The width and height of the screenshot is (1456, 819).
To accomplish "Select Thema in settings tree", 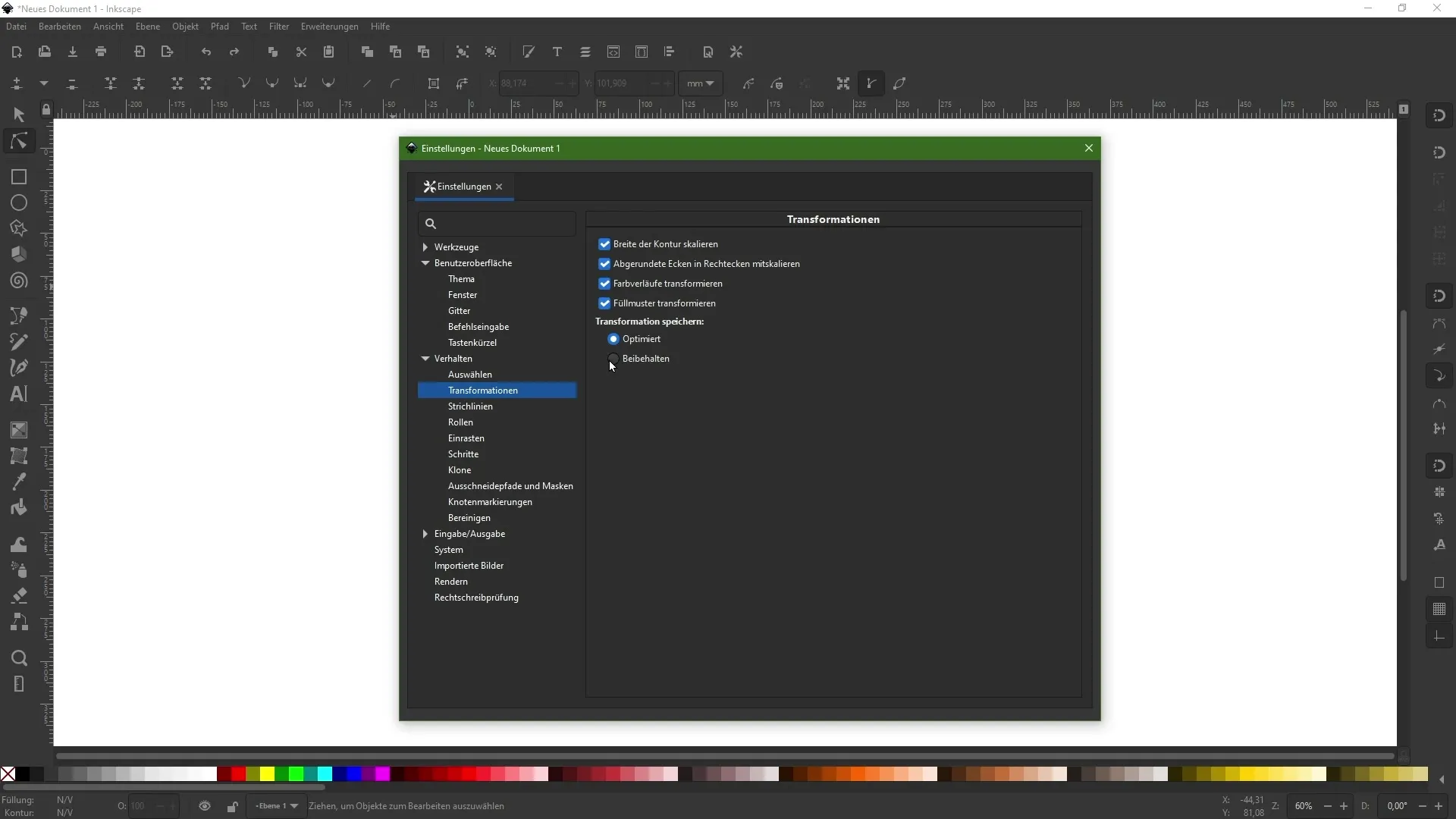I will [x=461, y=279].
